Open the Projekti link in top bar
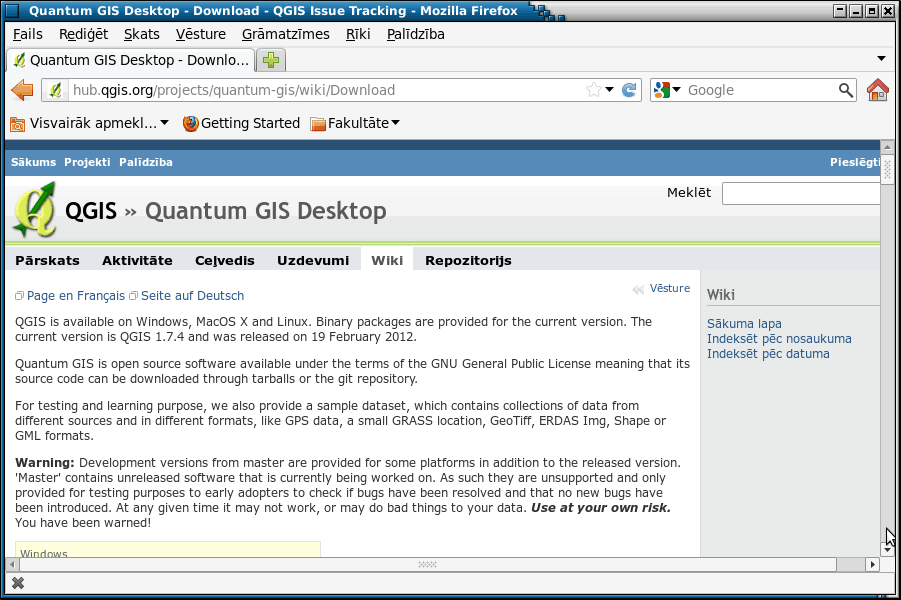The height and width of the screenshot is (600, 901). (x=87, y=162)
